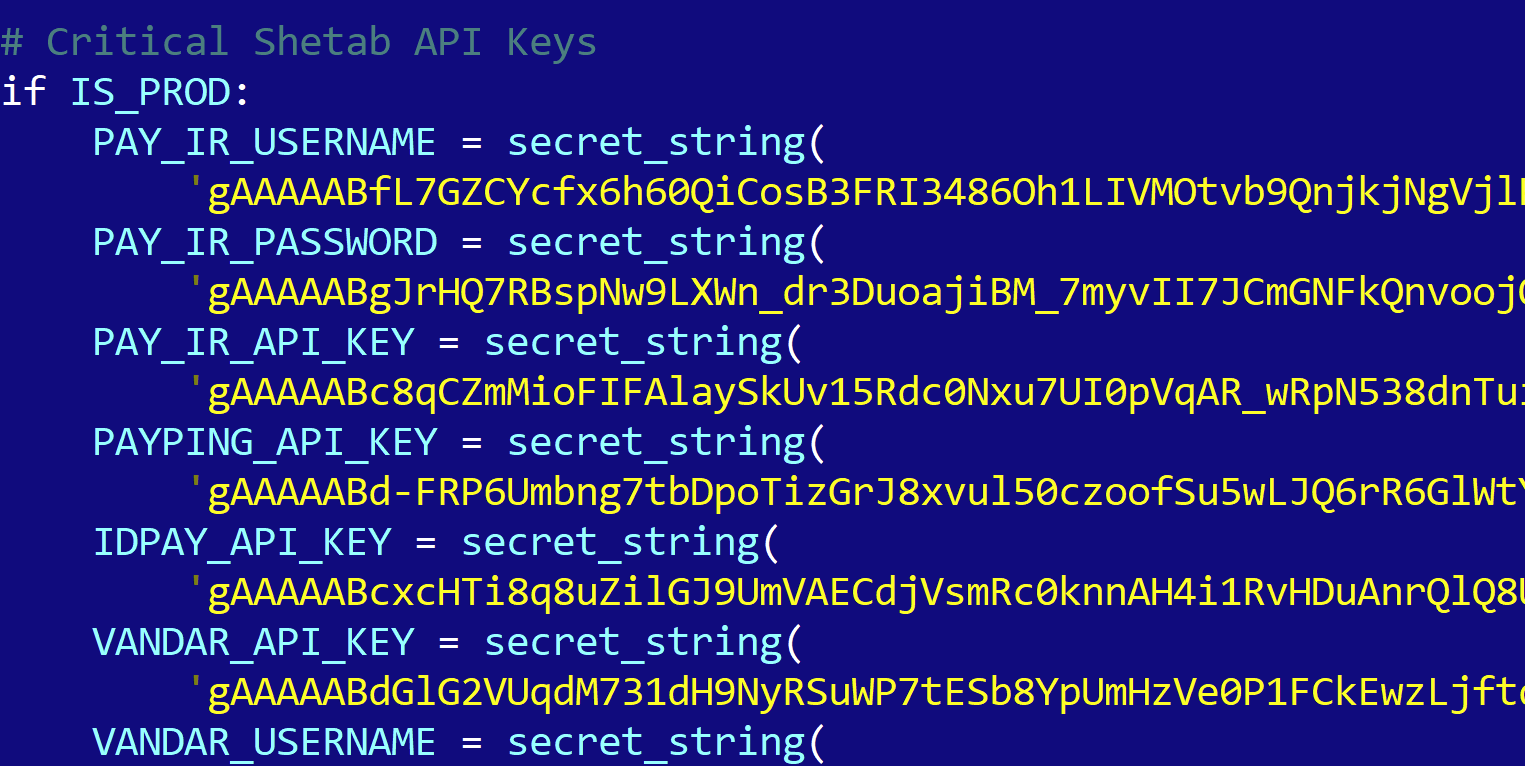Select PAY_IR_API_KEY variable name

click(x=253, y=342)
